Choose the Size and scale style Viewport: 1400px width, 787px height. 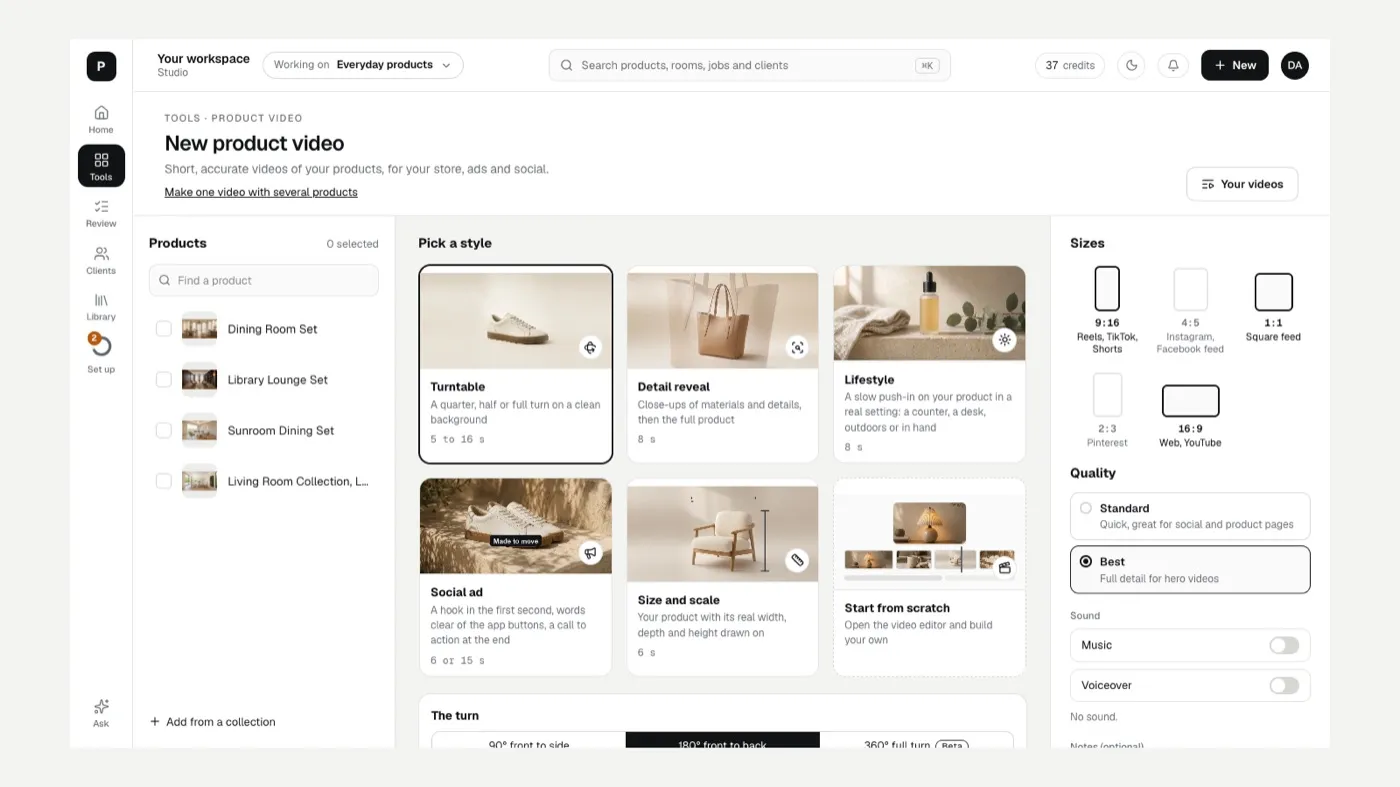point(723,577)
